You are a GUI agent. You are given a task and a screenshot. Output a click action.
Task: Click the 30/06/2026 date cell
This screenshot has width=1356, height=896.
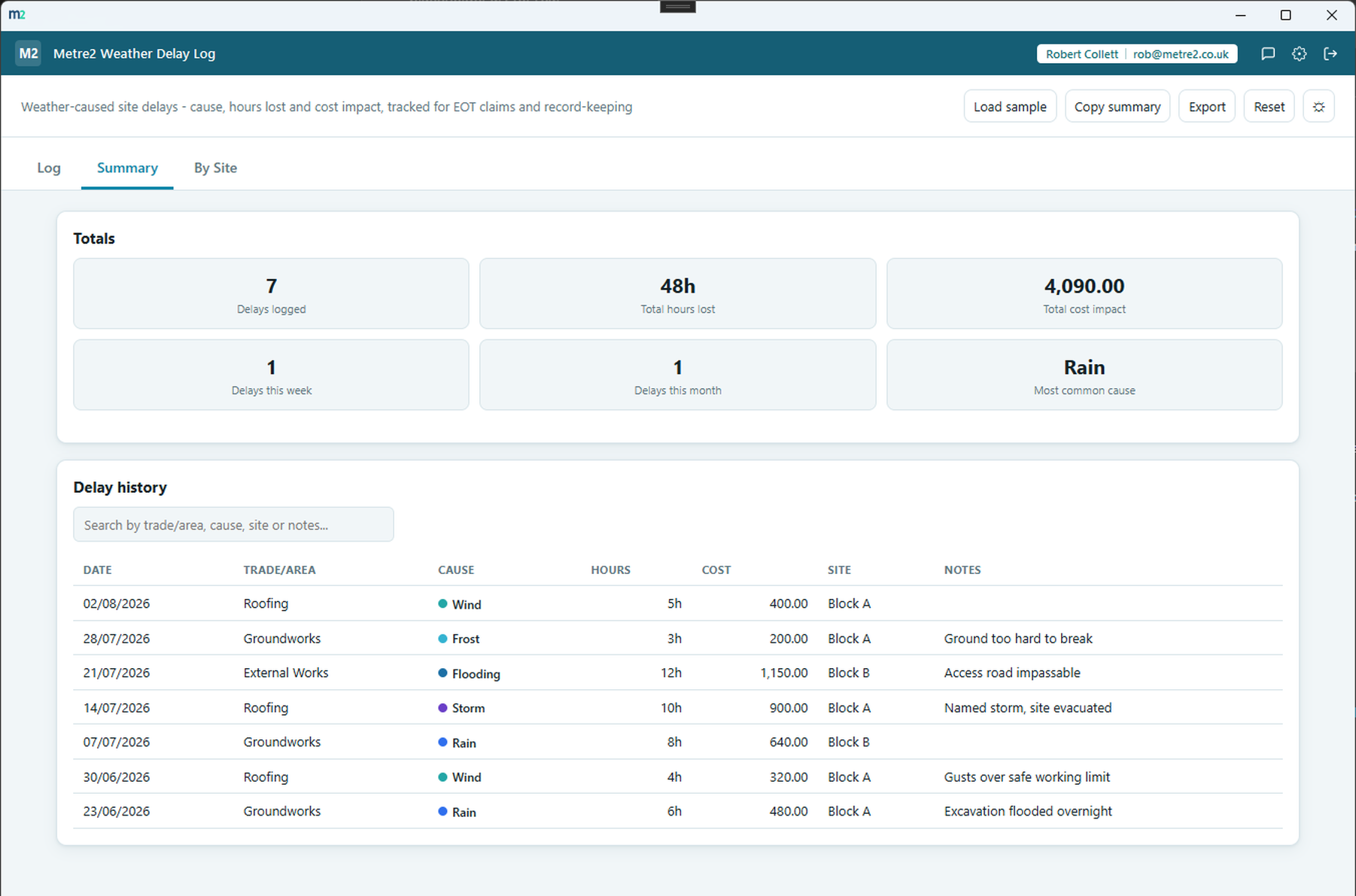[x=117, y=776]
